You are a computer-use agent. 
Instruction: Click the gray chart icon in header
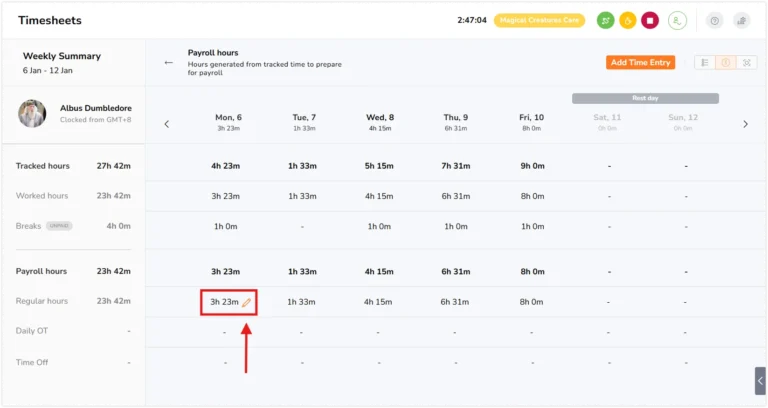742,21
